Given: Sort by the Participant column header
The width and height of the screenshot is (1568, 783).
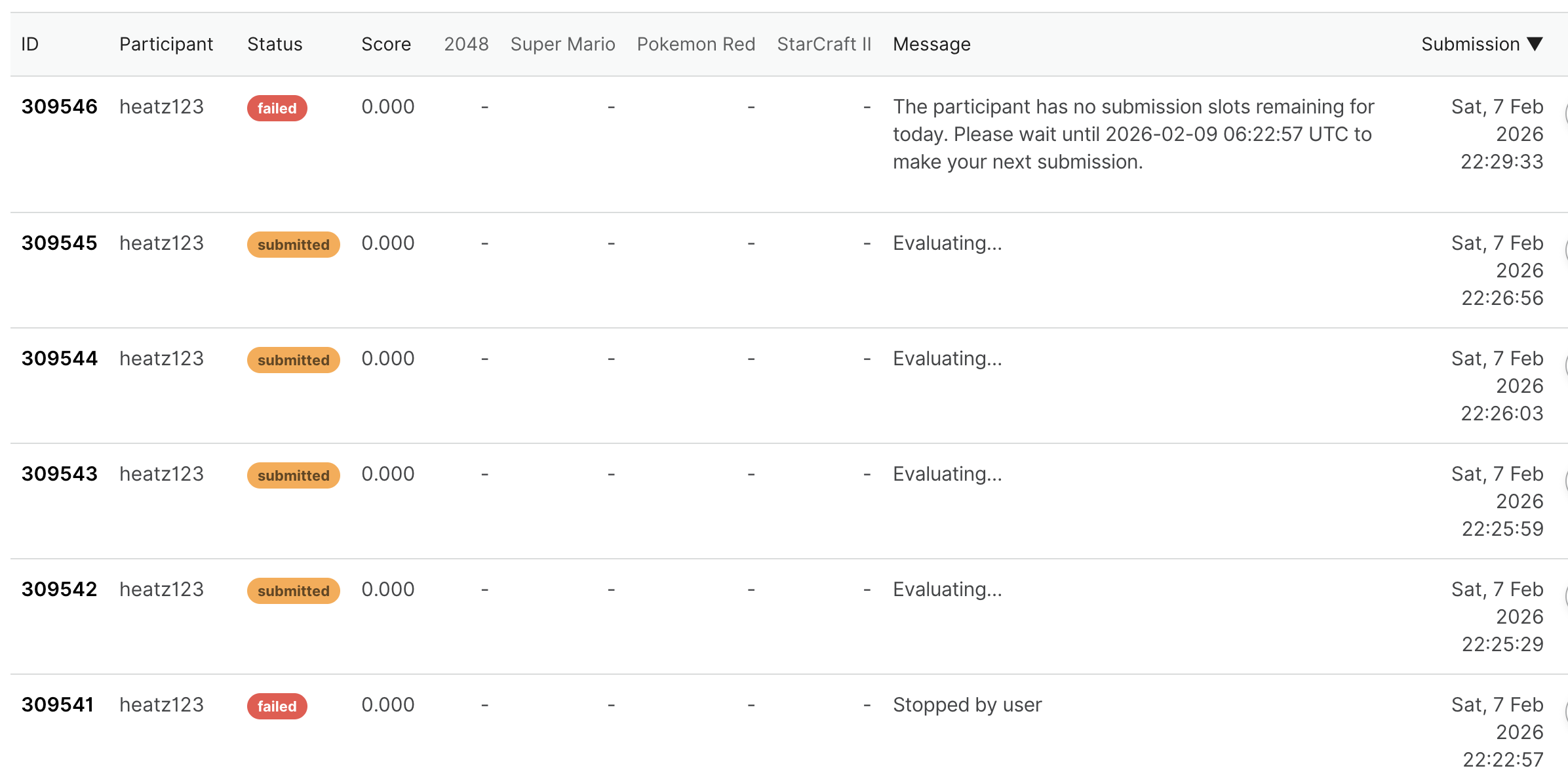Looking at the screenshot, I should point(166,44).
